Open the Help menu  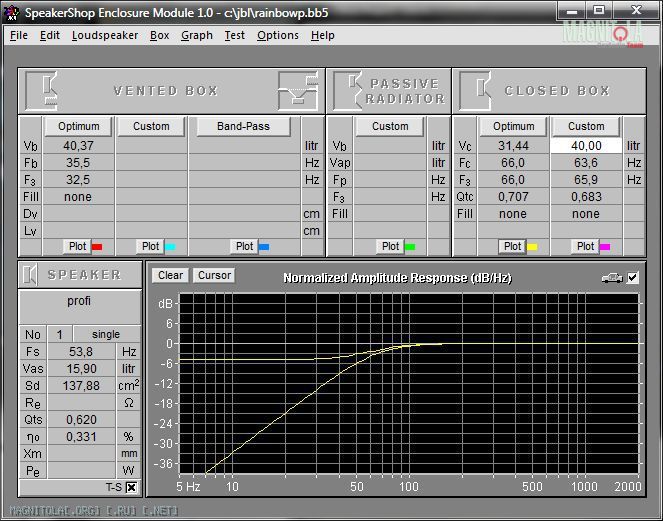[x=323, y=35]
